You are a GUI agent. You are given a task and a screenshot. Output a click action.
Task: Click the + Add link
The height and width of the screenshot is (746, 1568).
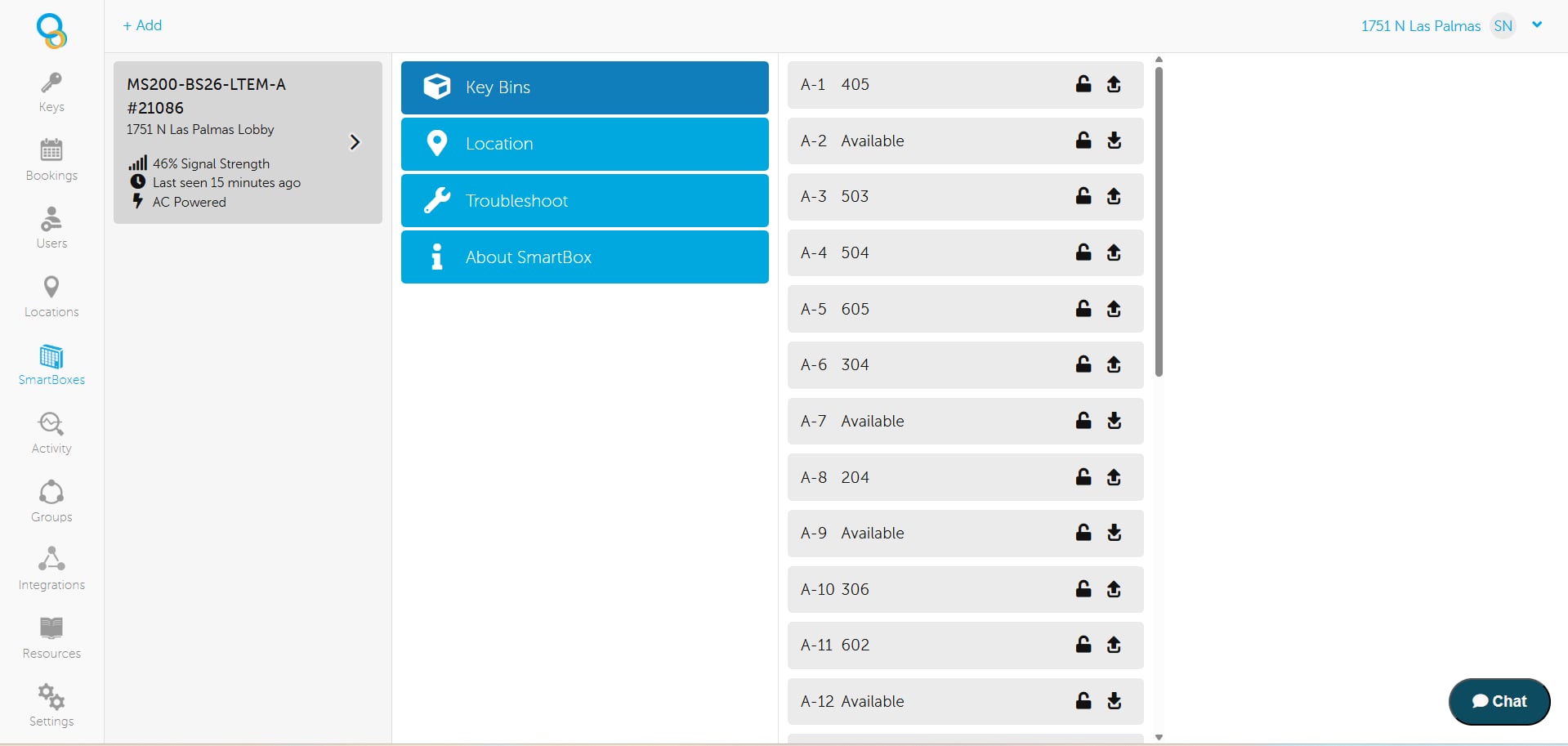point(142,25)
